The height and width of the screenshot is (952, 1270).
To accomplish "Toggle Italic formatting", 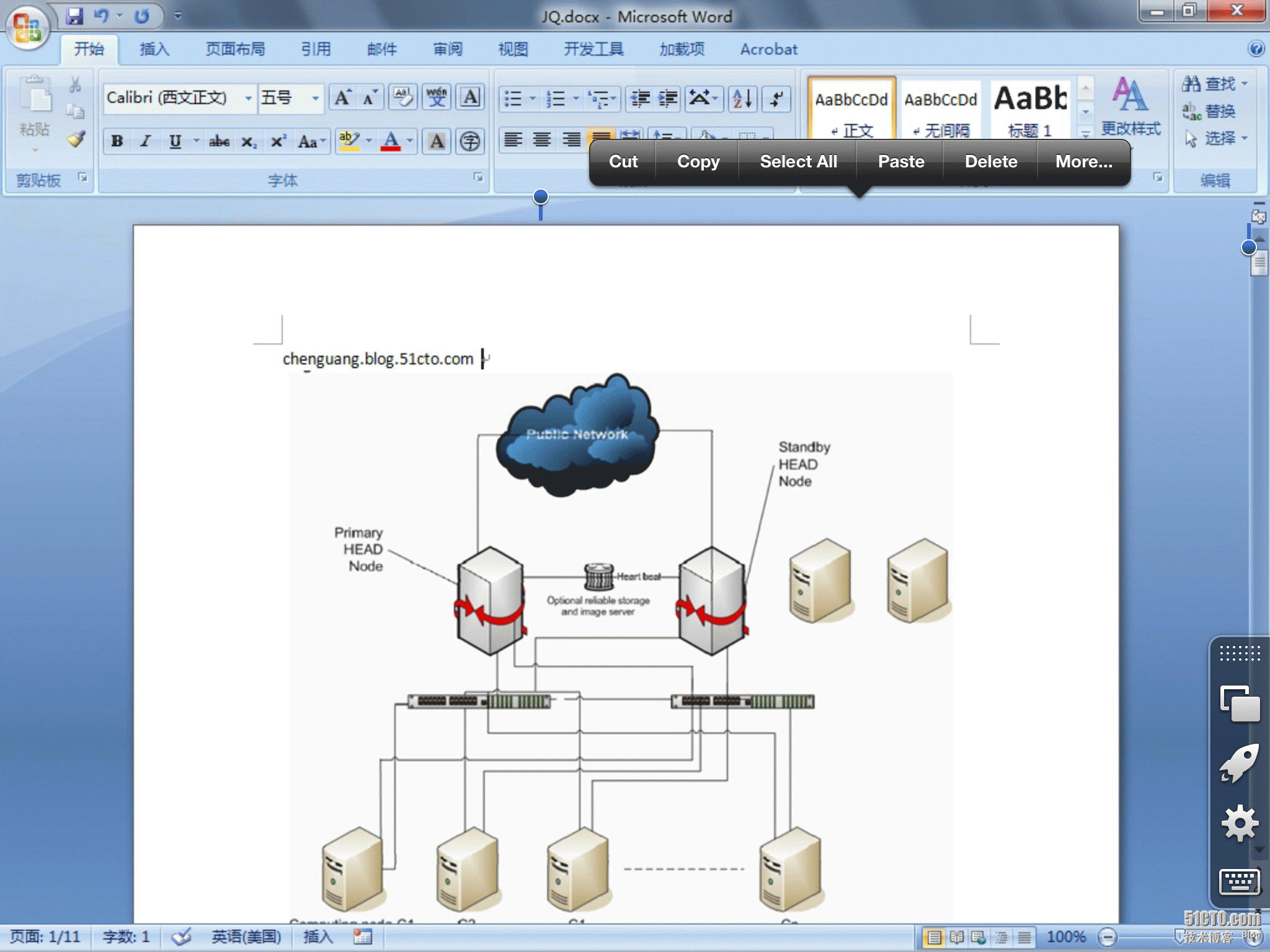I will (x=146, y=141).
